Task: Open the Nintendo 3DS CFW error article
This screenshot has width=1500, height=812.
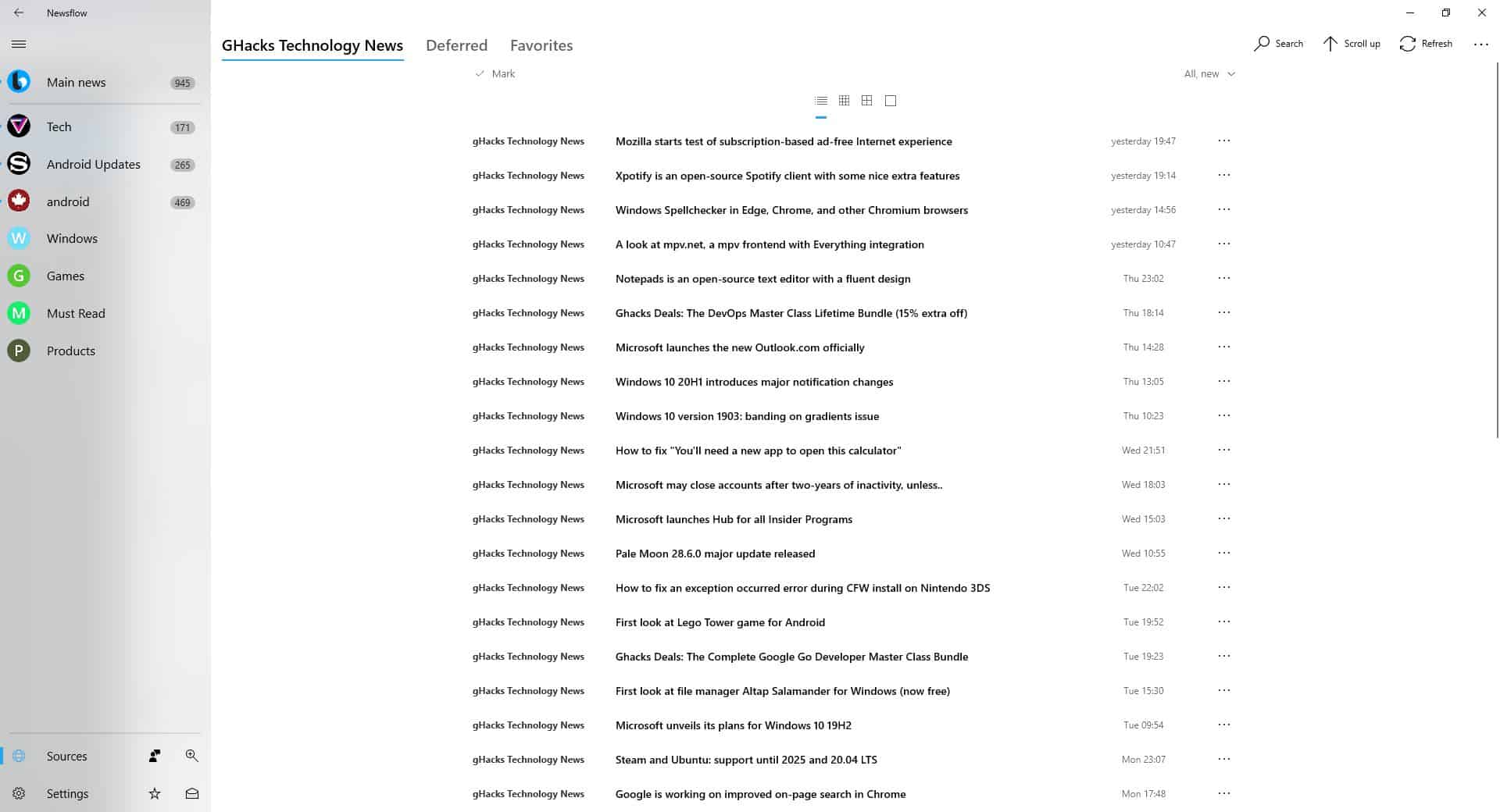Action: pyautogui.click(x=802, y=588)
